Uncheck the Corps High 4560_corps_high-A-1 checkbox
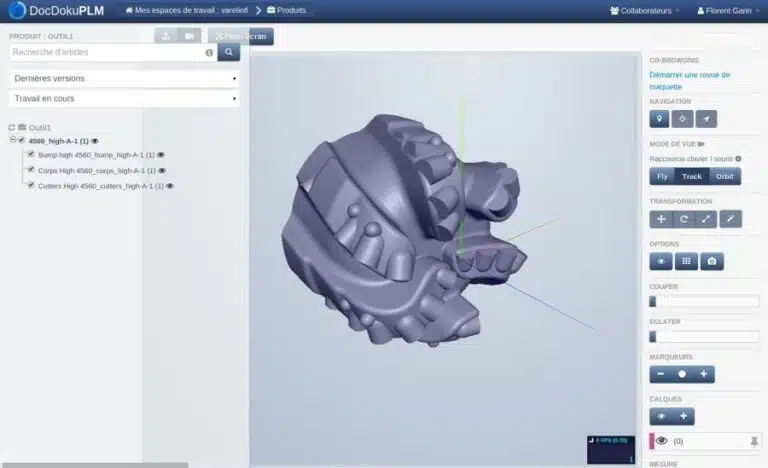 point(31,170)
